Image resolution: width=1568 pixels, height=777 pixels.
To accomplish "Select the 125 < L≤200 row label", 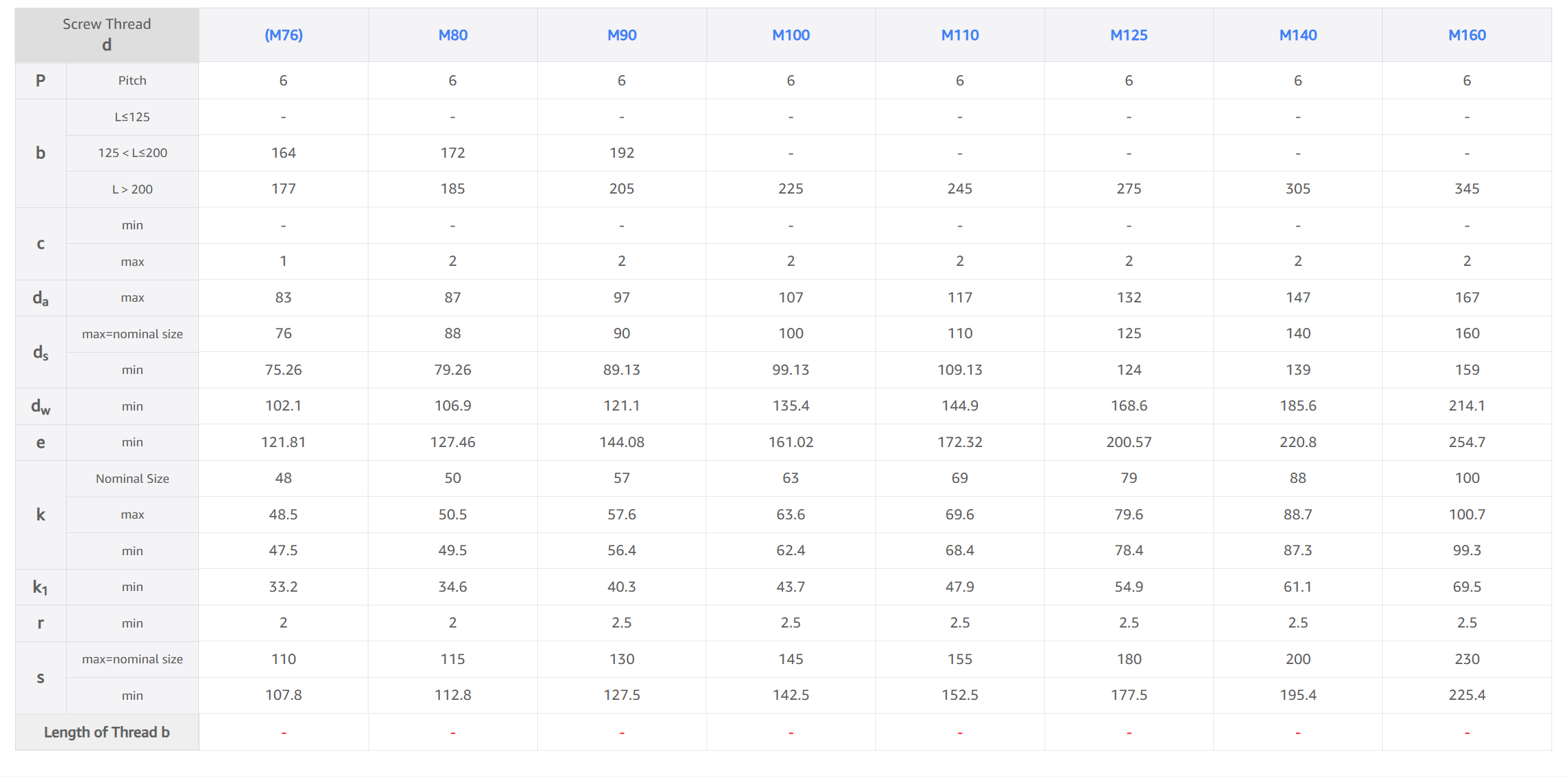I will tap(132, 153).
